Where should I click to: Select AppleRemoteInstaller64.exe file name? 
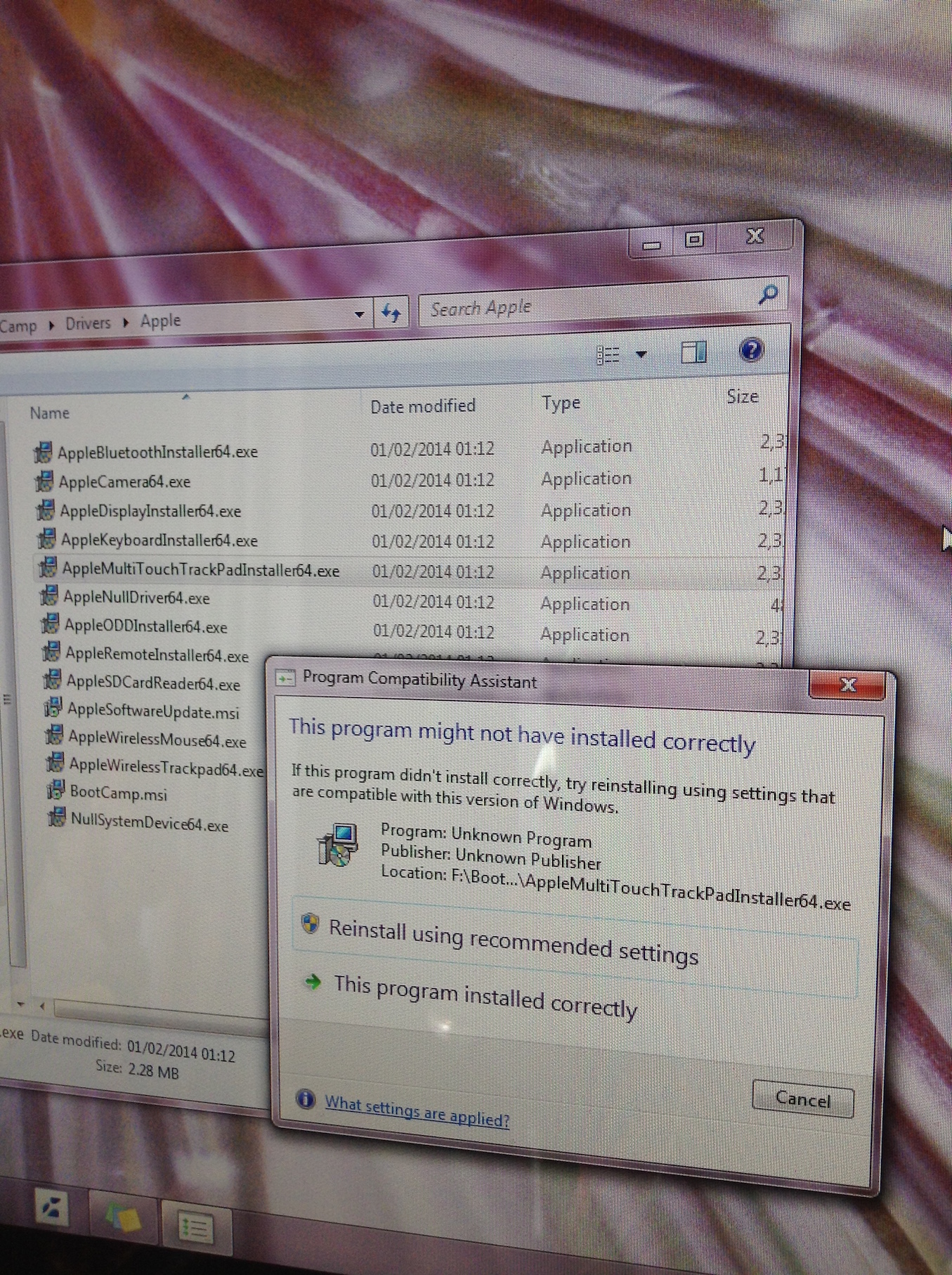(x=157, y=654)
